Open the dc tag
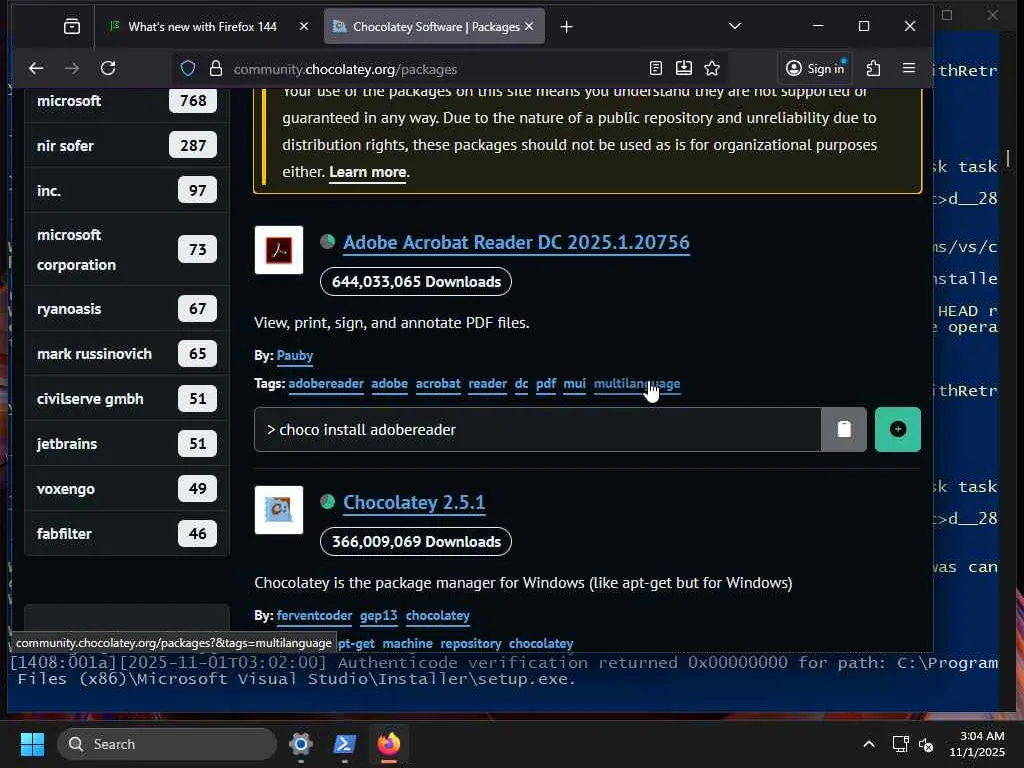This screenshot has width=1024, height=768. [521, 383]
